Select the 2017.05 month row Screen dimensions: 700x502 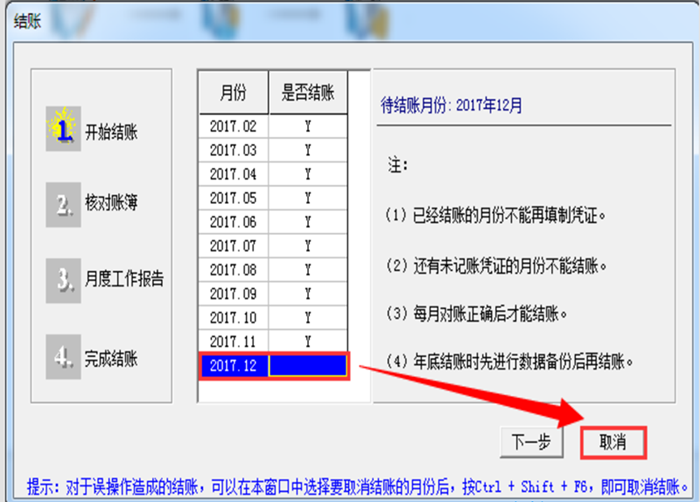(273, 198)
